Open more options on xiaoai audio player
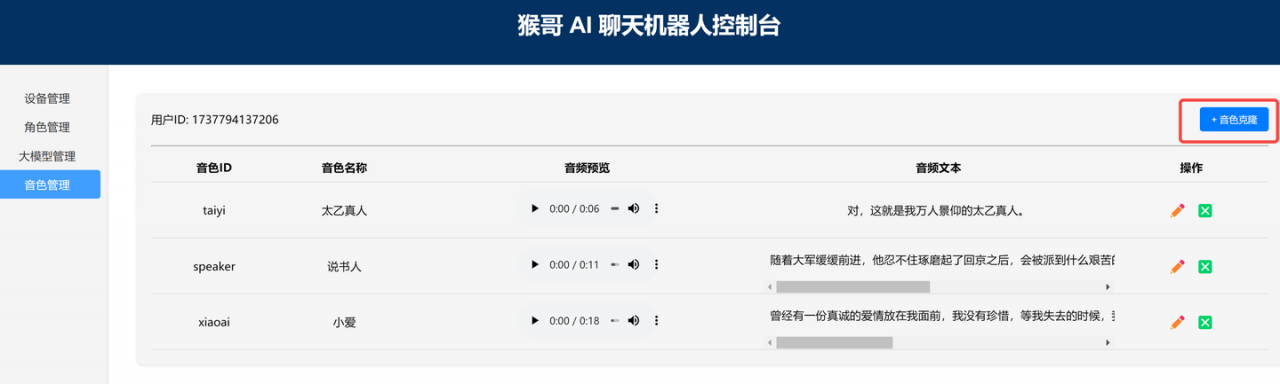1280x384 pixels. (657, 321)
